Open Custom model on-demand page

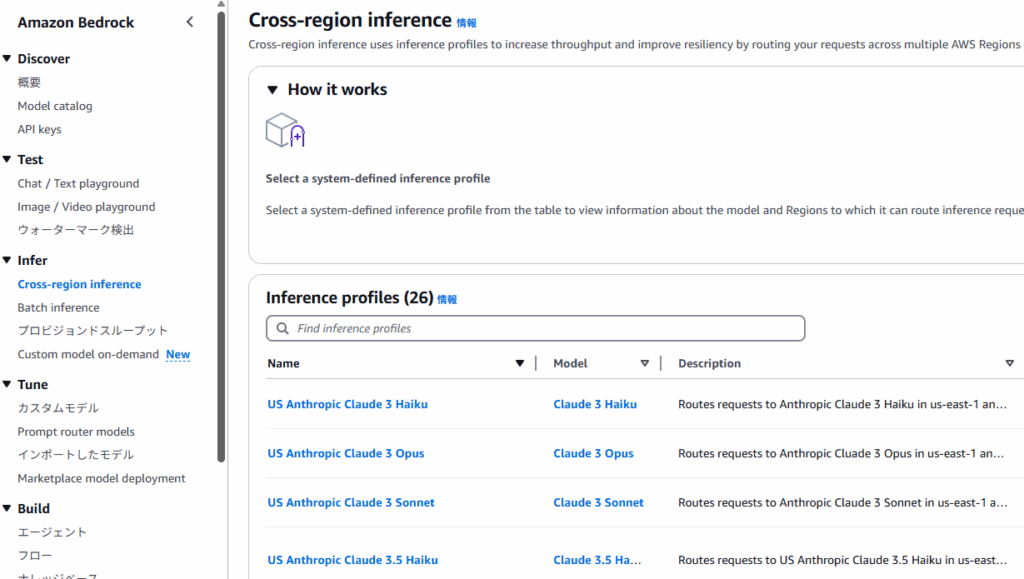pyautogui.click(x=88, y=354)
